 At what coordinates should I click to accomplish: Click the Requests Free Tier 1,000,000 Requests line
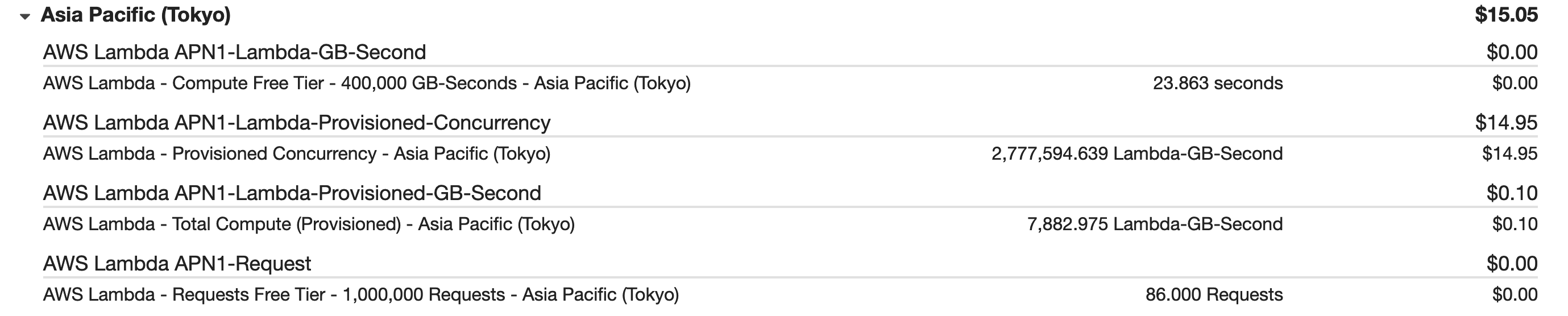[360, 296]
